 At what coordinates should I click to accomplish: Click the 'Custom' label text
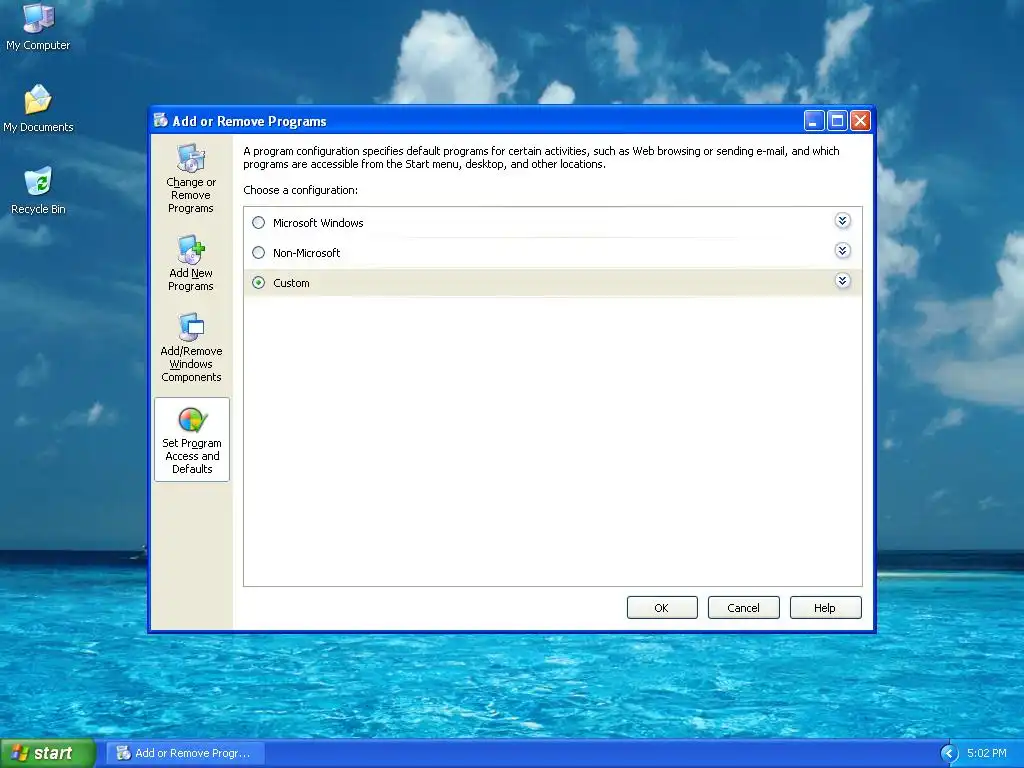point(291,283)
